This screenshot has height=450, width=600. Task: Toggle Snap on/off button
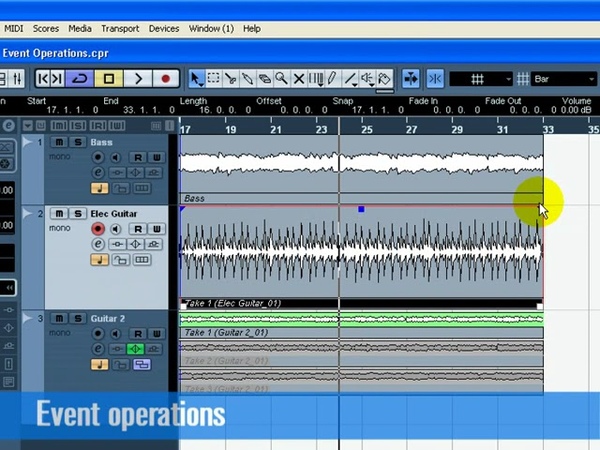(x=435, y=79)
